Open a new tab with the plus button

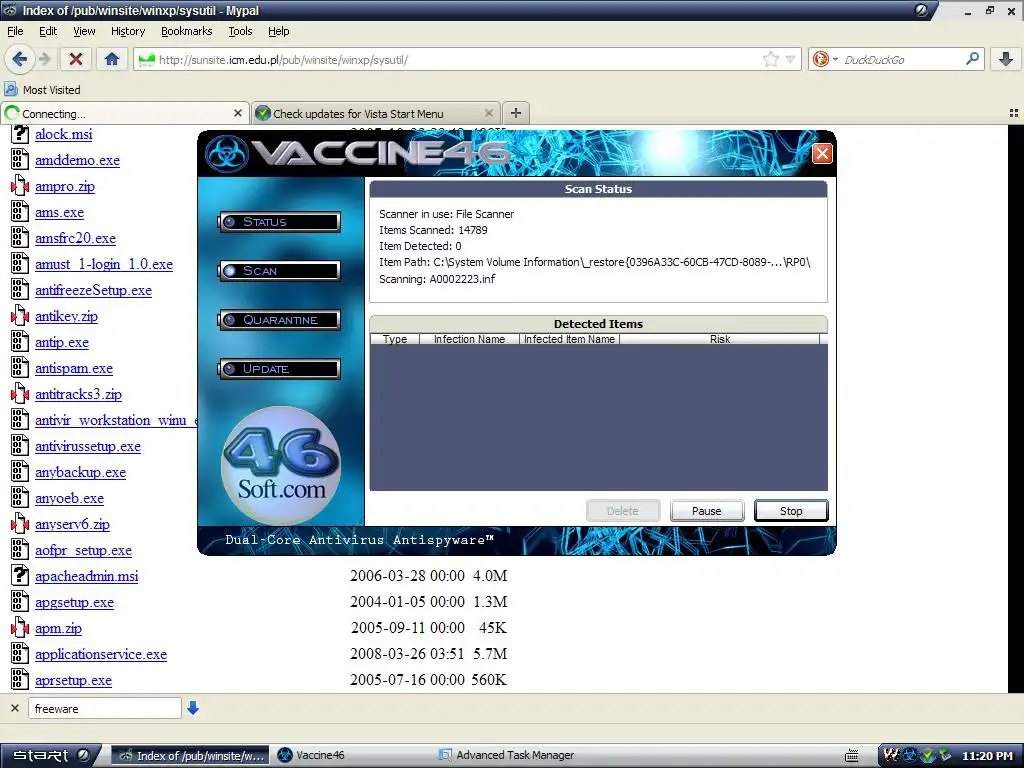coord(516,113)
